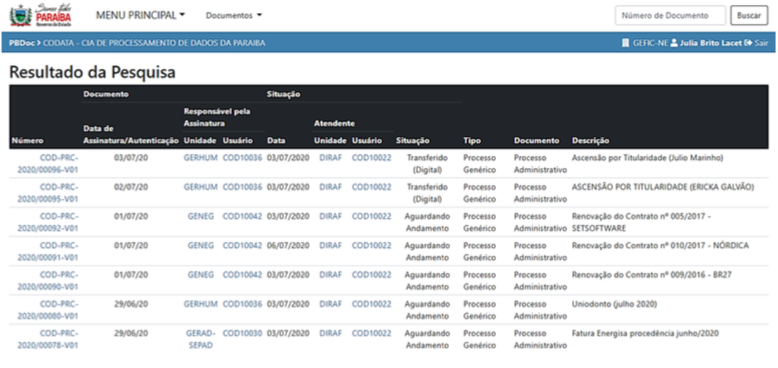Click Aguardando Andamento status in 00078 row
This screenshot has width=778, height=368.
[427, 339]
